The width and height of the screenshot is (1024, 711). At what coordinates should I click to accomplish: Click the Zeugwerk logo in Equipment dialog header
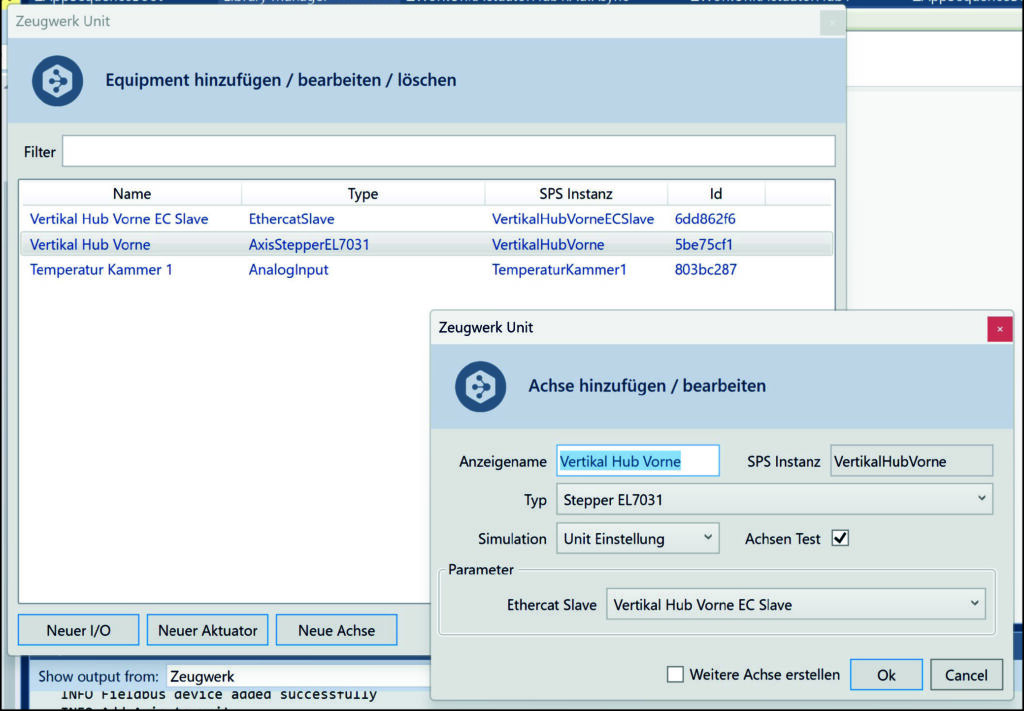(57, 81)
